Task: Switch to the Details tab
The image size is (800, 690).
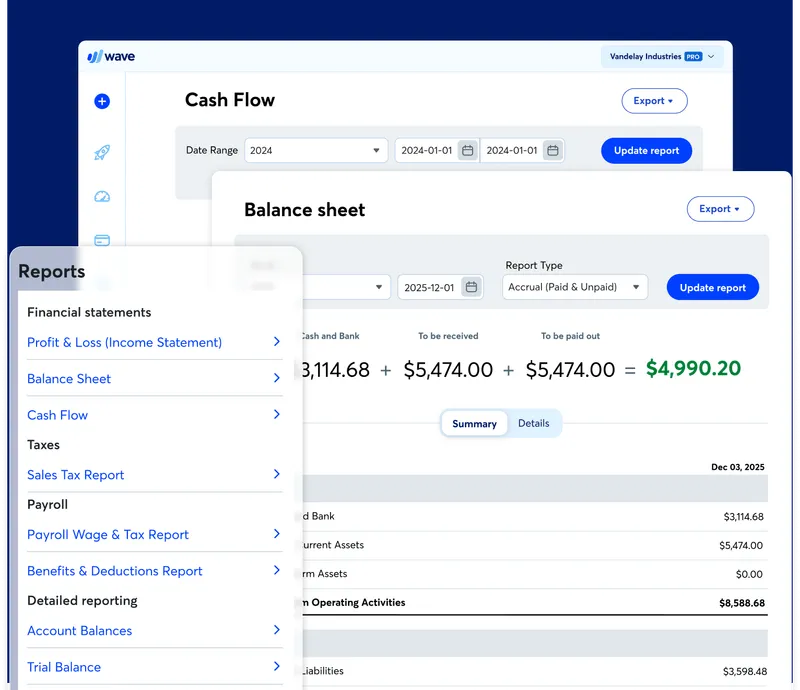Action: tap(534, 423)
